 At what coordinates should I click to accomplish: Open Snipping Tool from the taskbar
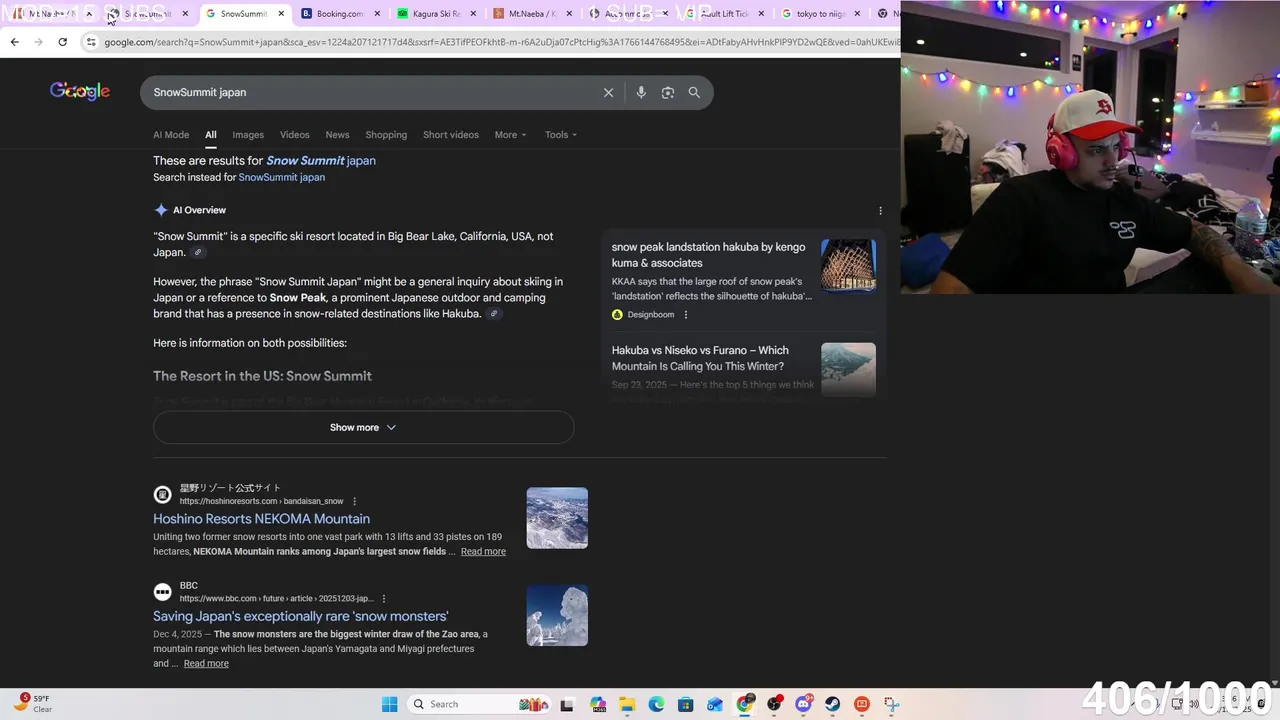point(891,704)
